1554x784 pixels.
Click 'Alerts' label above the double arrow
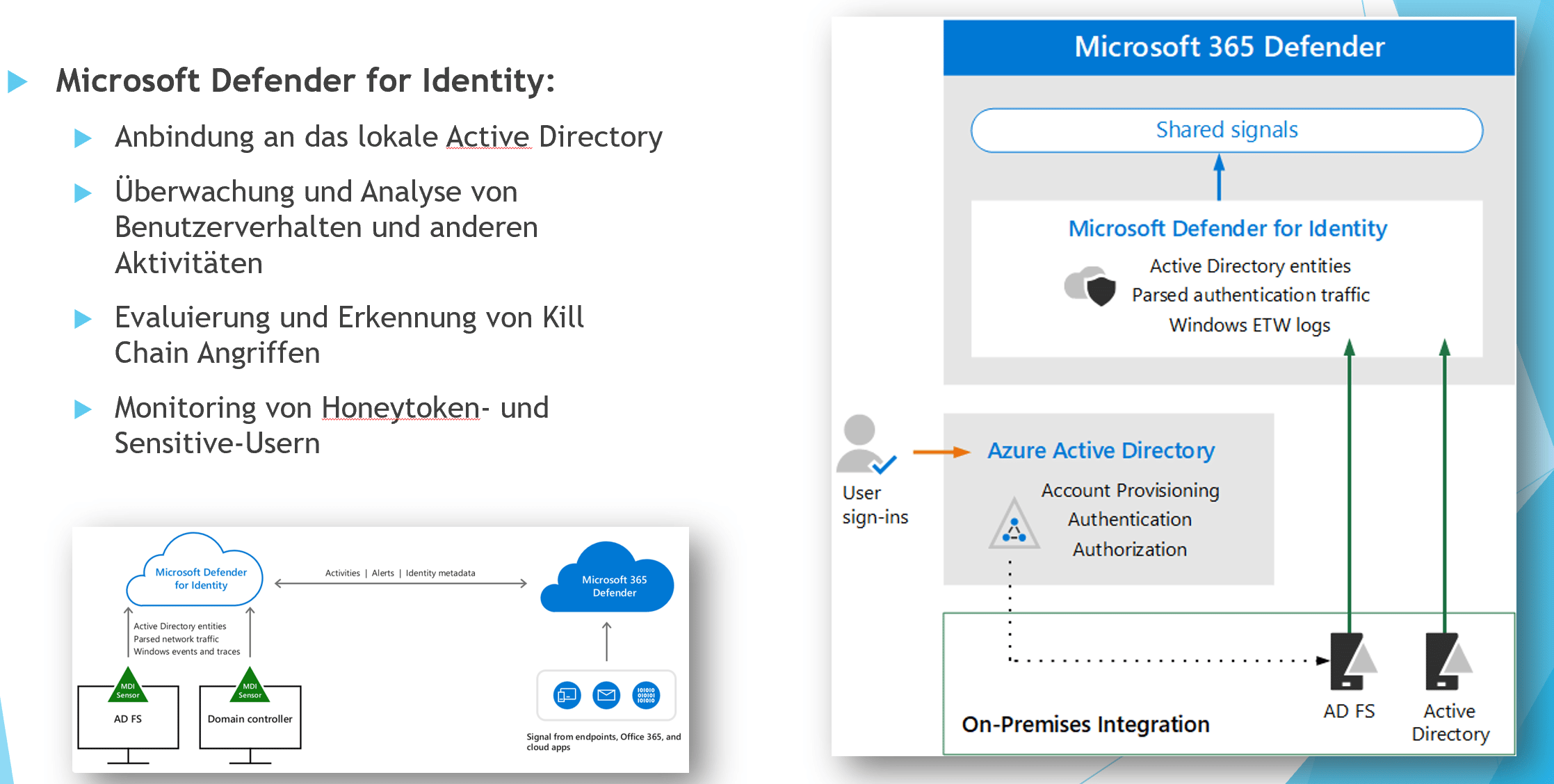(383, 573)
